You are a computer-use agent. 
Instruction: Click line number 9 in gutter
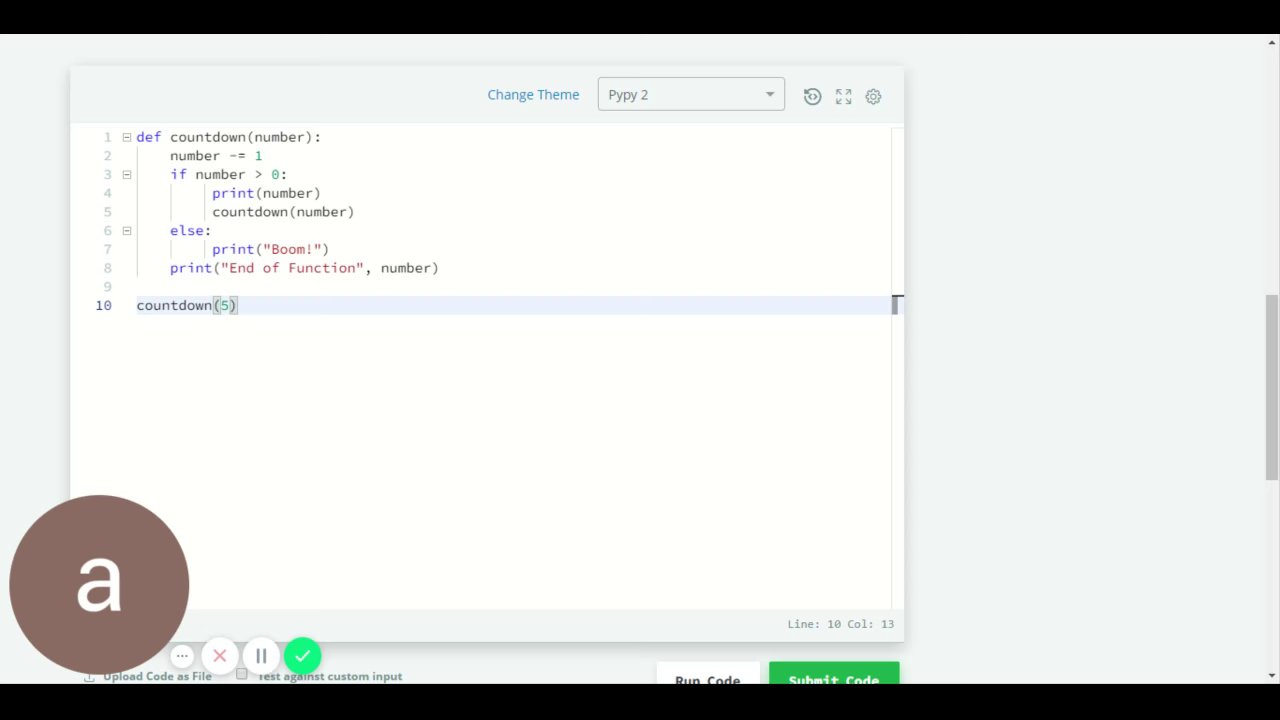click(x=107, y=287)
